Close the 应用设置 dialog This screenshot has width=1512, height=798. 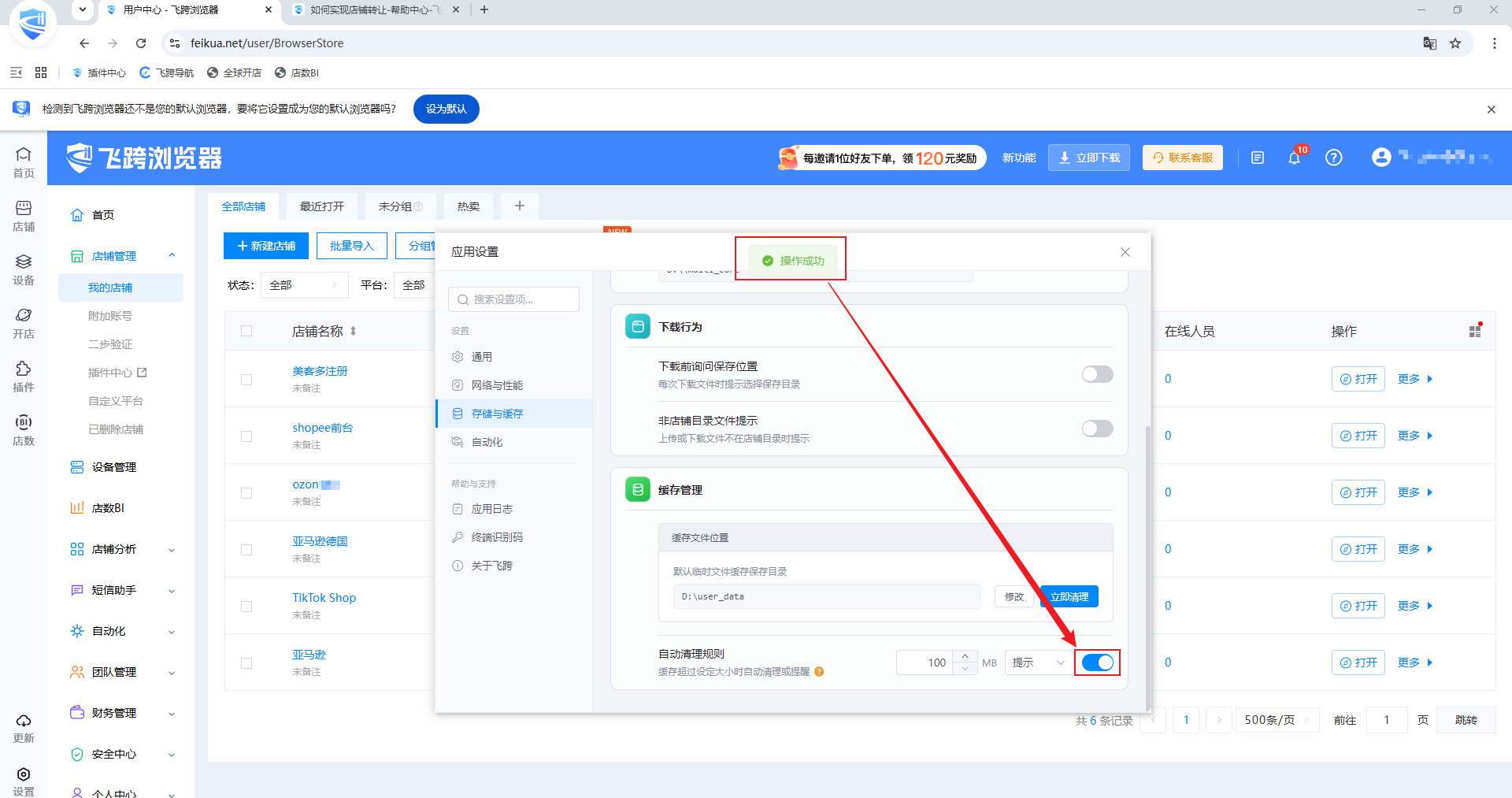[x=1125, y=252]
